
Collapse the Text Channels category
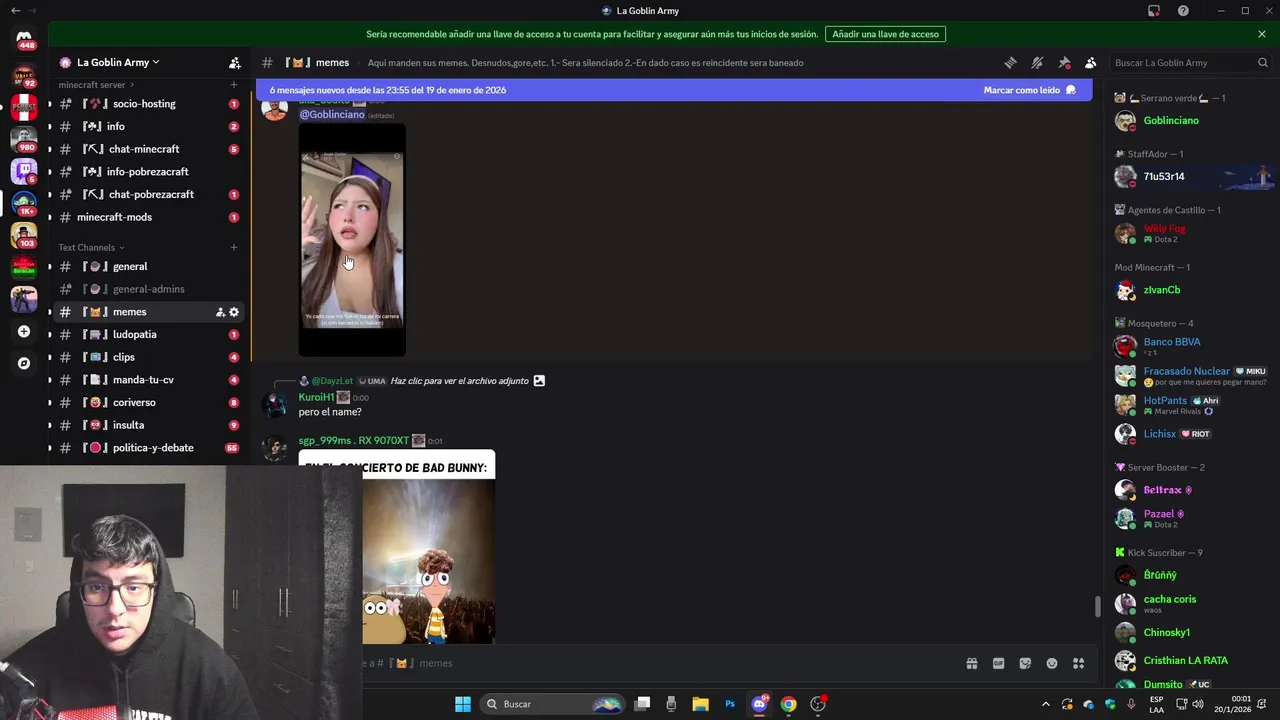91,247
